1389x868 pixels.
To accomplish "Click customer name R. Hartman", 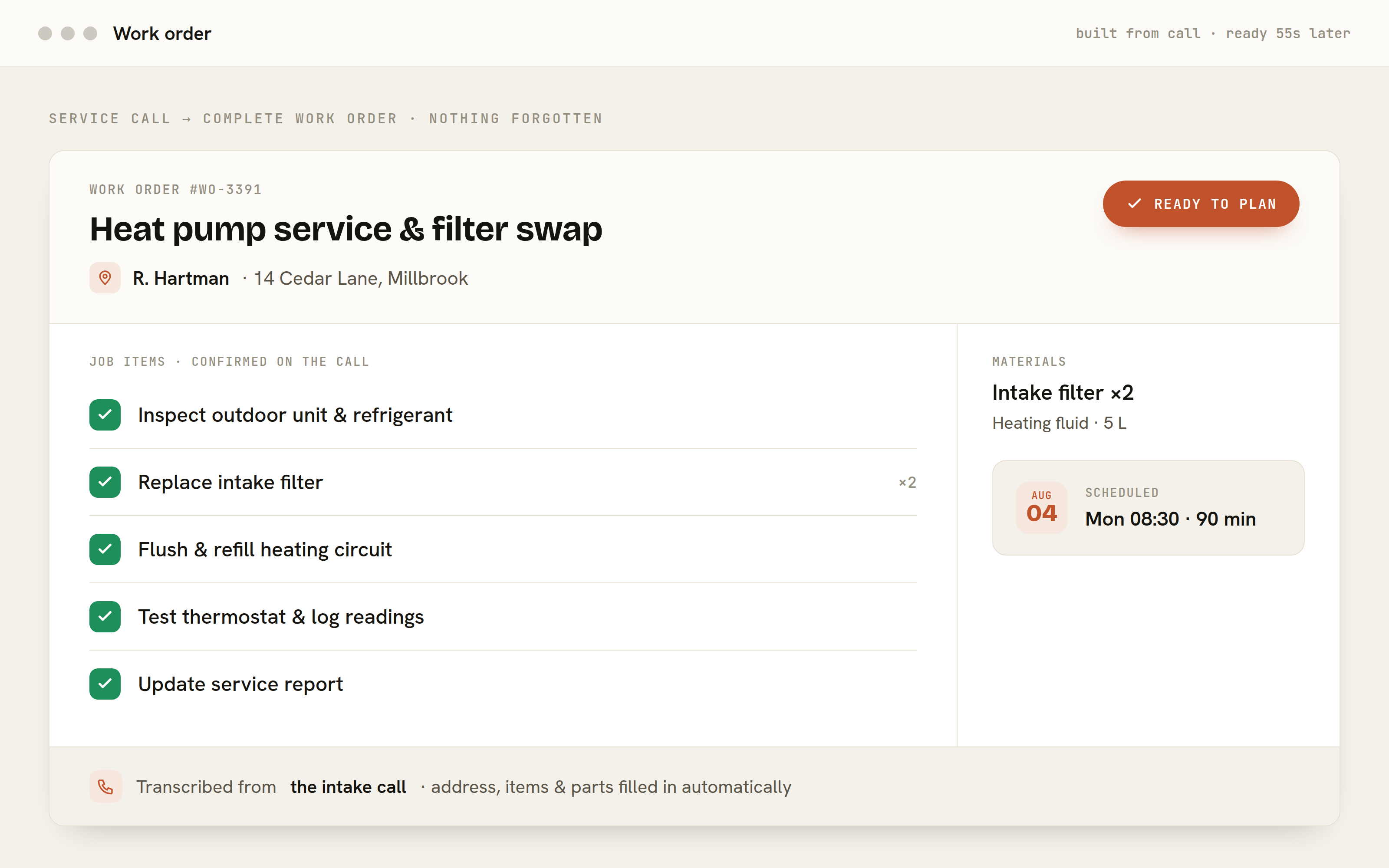I will pos(181,279).
